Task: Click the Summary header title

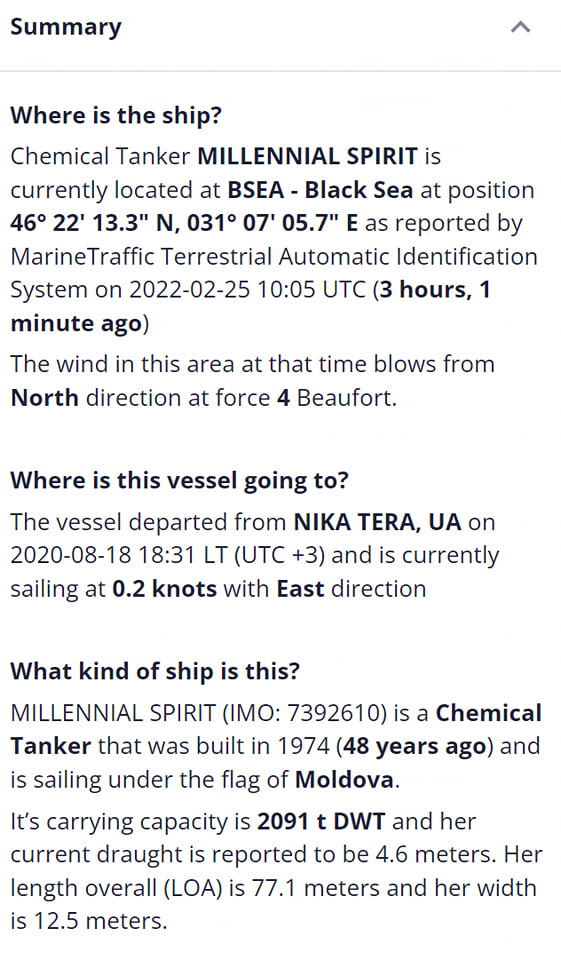Action: pyautogui.click(x=66, y=28)
